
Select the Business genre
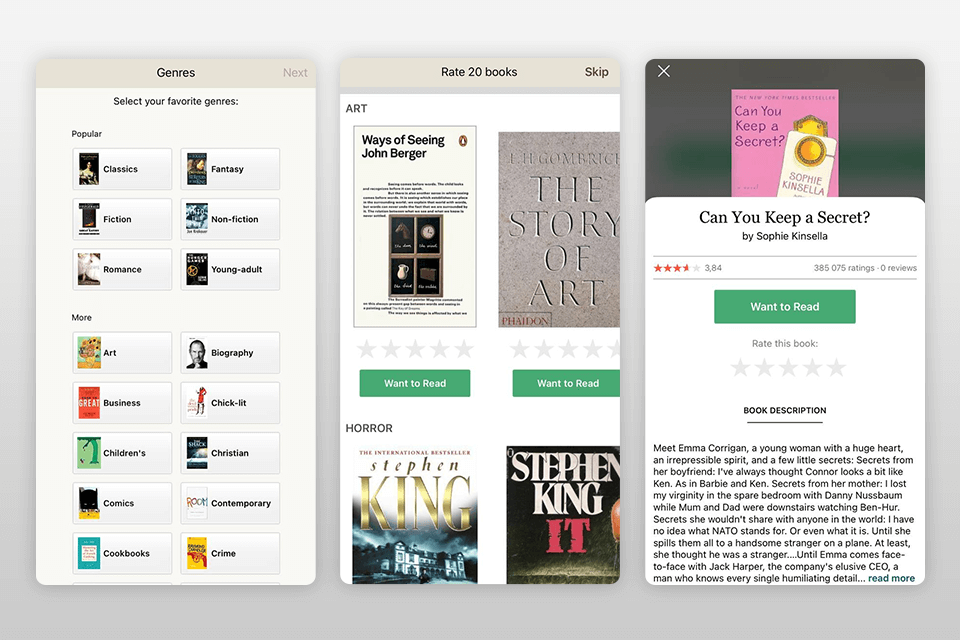(121, 403)
